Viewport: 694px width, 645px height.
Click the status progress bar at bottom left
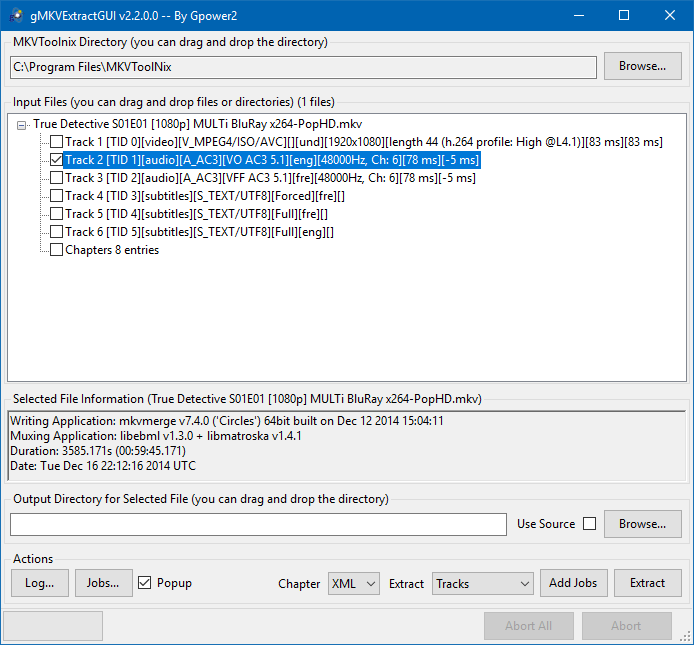(x=53, y=626)
